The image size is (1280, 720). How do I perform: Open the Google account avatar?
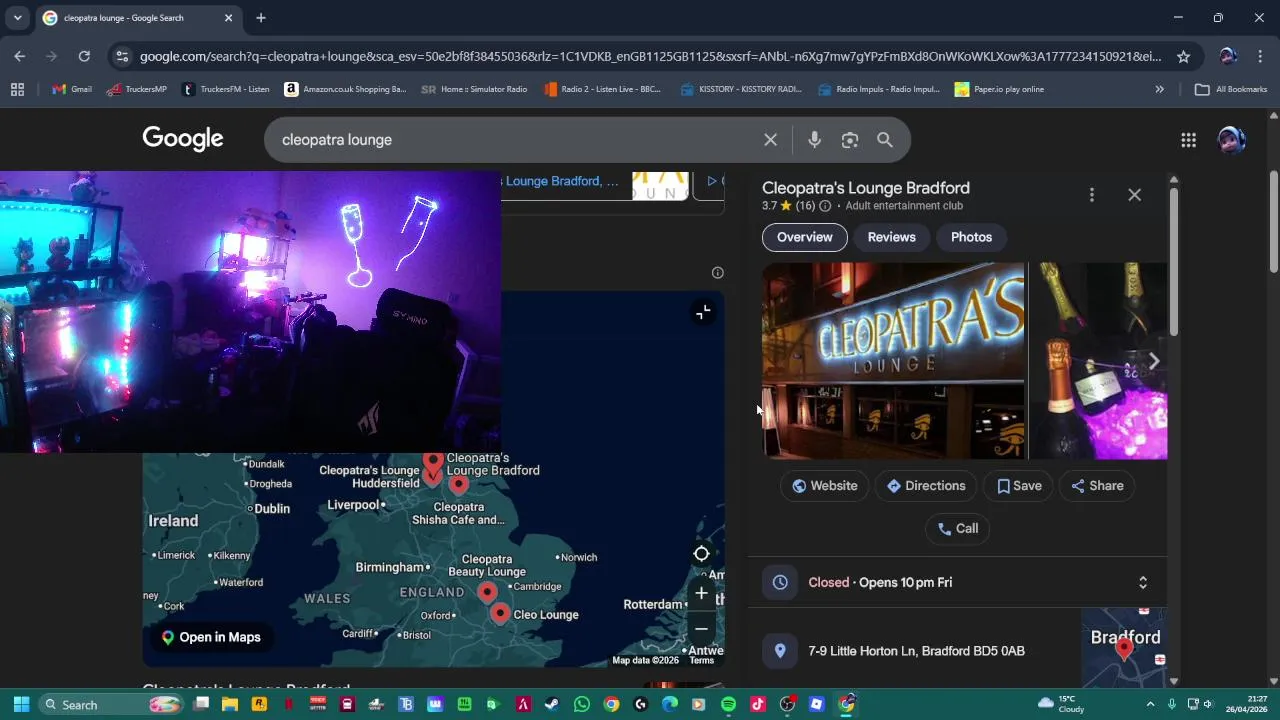click(x=1231, y=140)
